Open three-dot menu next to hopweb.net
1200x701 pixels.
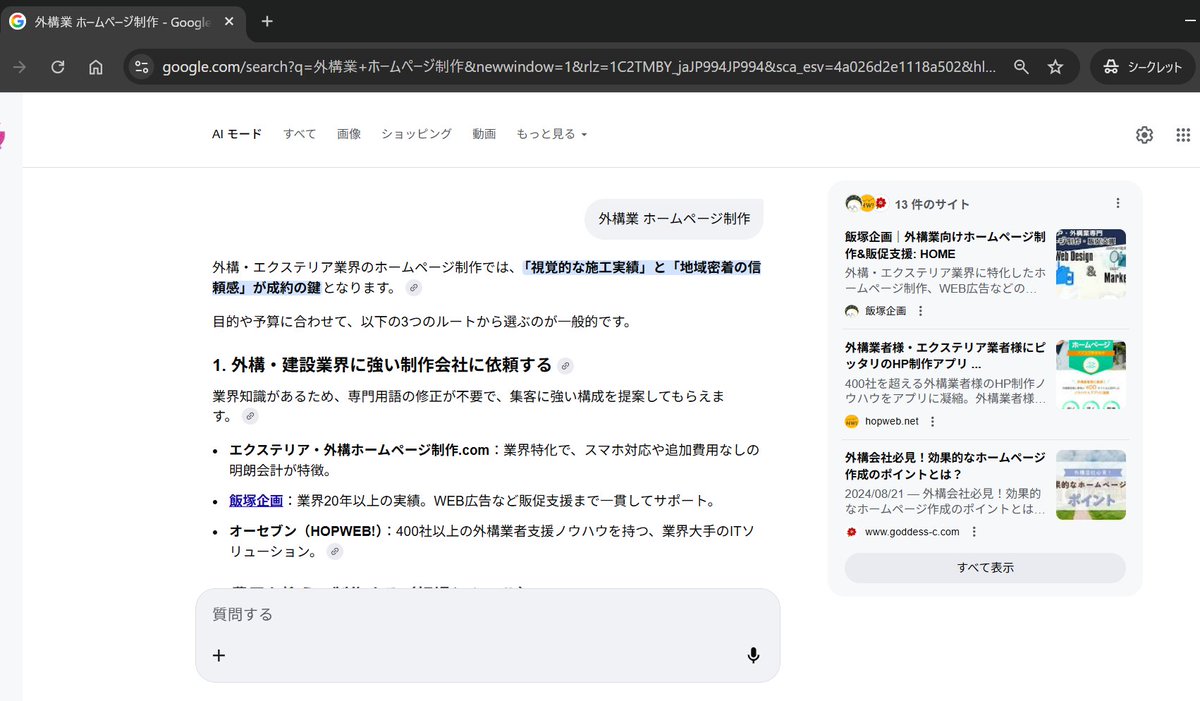click(933, 421)
